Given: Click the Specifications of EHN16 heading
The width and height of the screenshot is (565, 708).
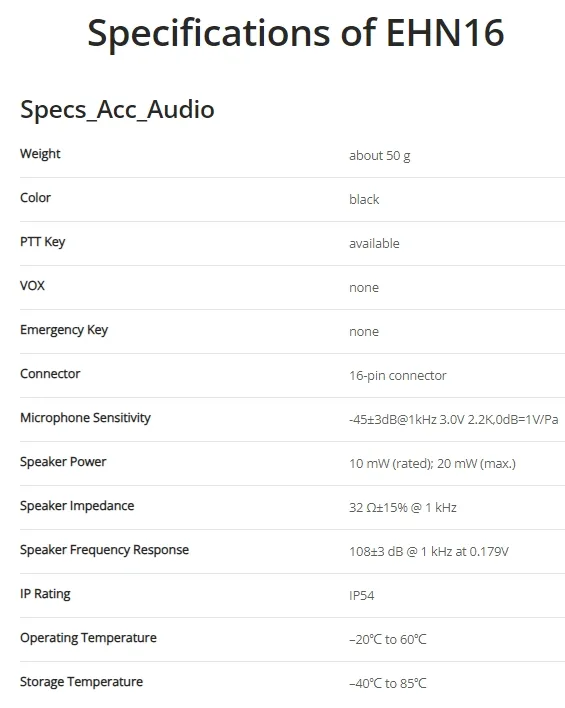Looking at the screenshot, I should pos(295,33).
